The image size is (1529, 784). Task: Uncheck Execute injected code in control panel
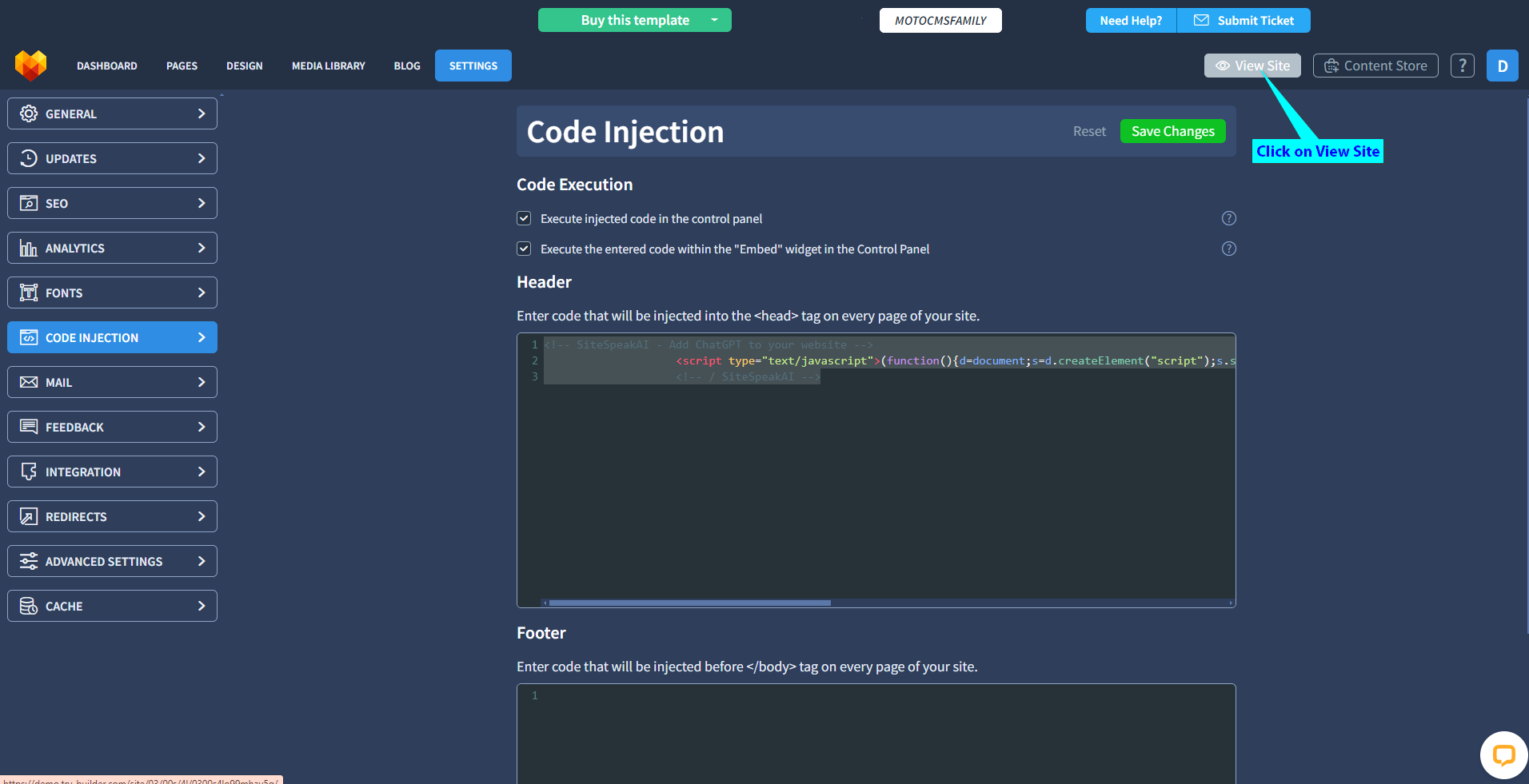[524, 218]
